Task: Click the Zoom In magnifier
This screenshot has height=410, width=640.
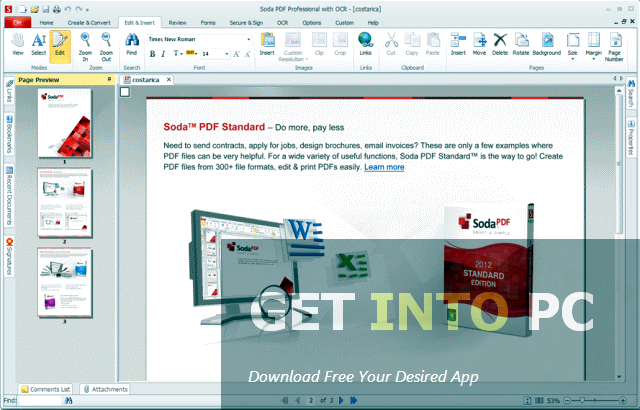Action: [x=85, y=47]
